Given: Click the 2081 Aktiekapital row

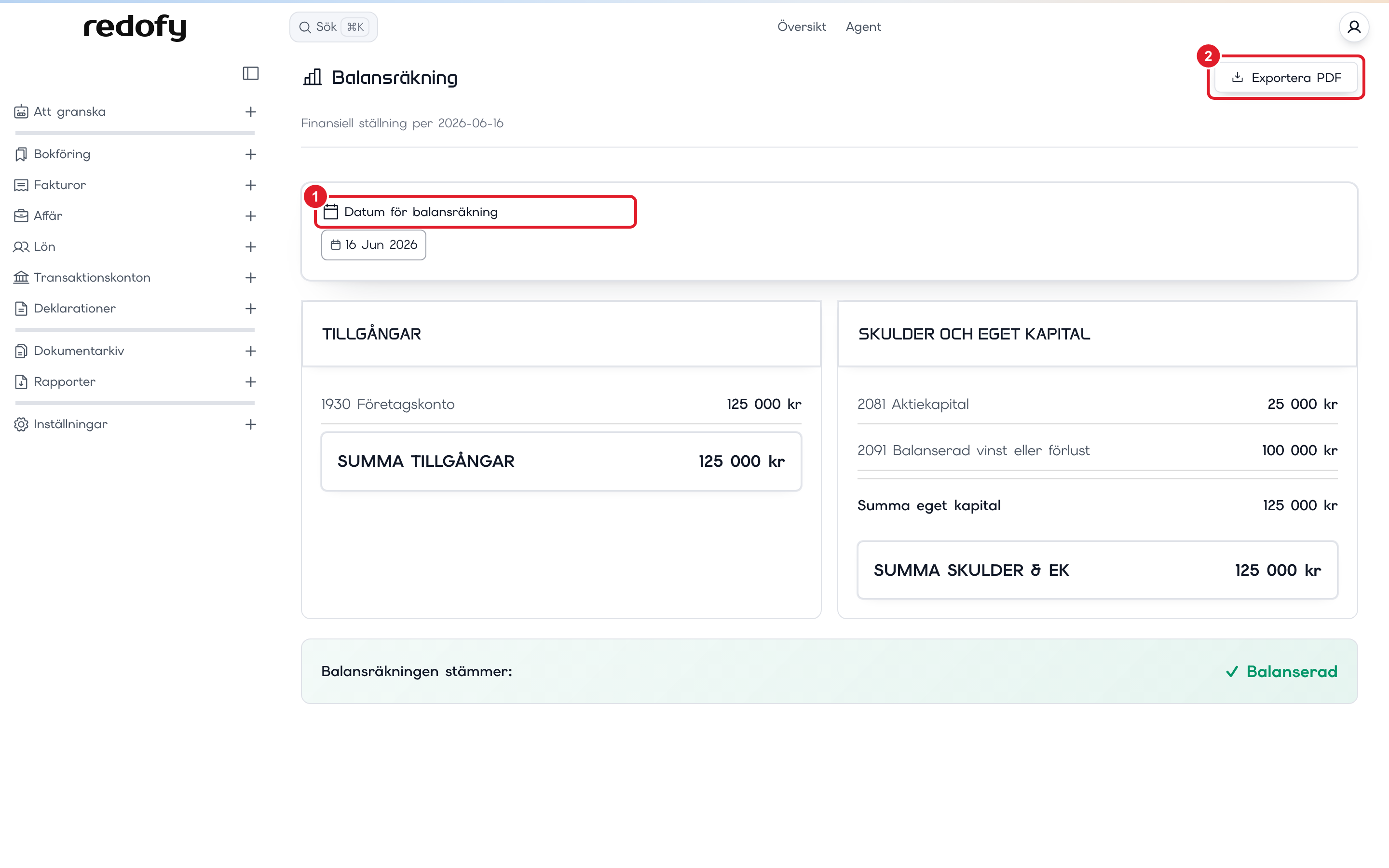Looking at the screenshot, I should [1097, 404].
